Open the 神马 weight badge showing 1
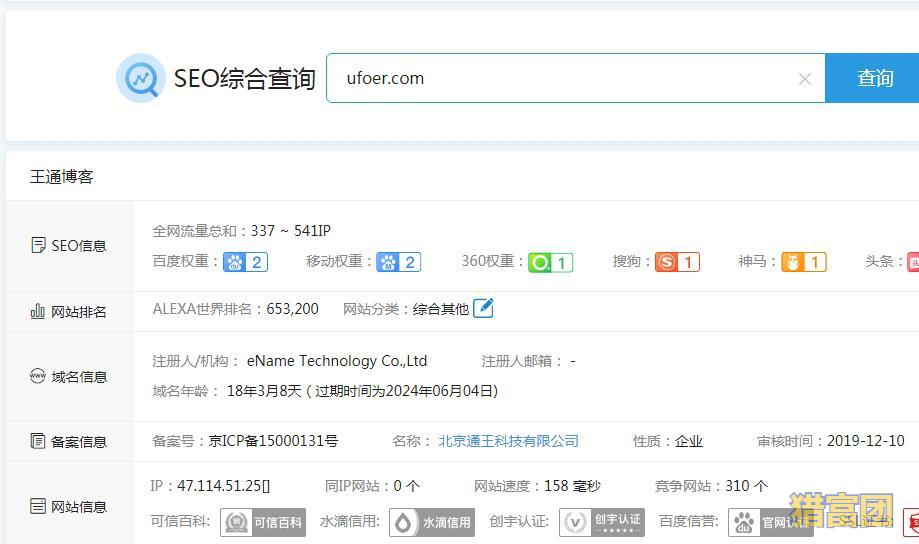The height and width of the screenshot is (544, 919). coord(804,262)
